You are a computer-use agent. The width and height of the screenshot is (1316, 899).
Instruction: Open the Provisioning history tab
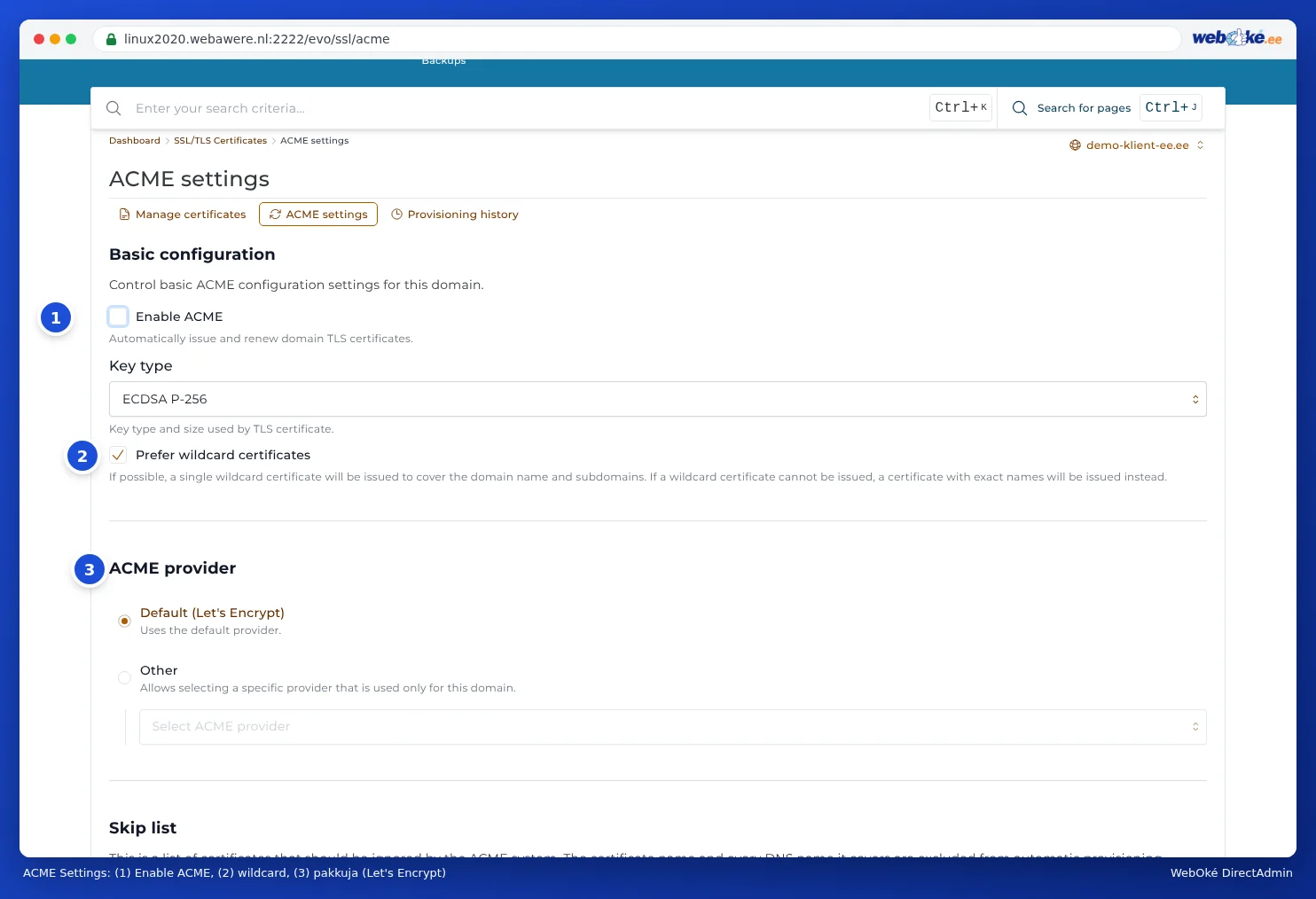455,215
